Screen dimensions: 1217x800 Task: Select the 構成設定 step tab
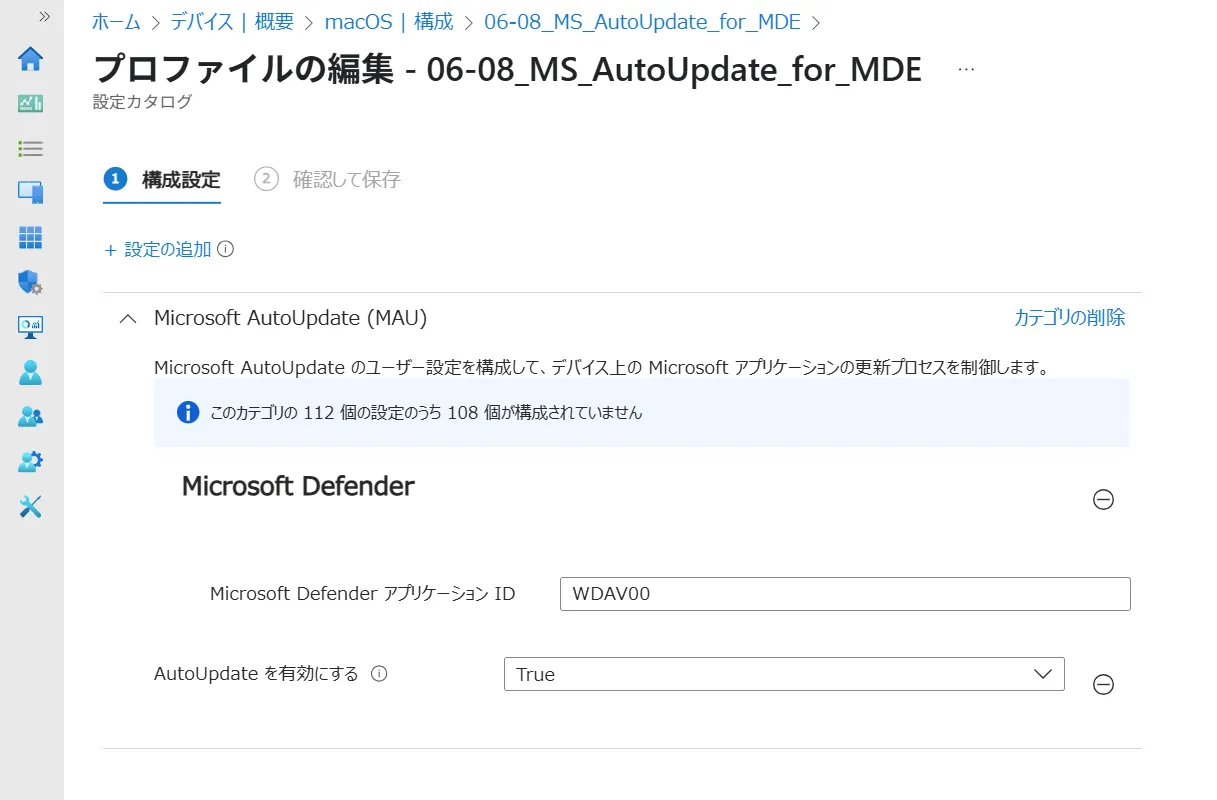162,180
